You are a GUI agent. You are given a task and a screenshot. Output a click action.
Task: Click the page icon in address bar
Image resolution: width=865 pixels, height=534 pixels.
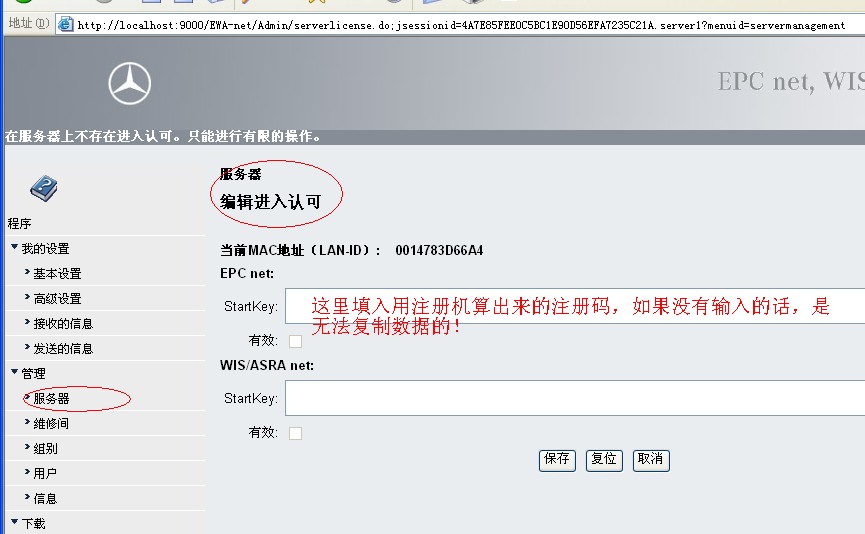65,24
